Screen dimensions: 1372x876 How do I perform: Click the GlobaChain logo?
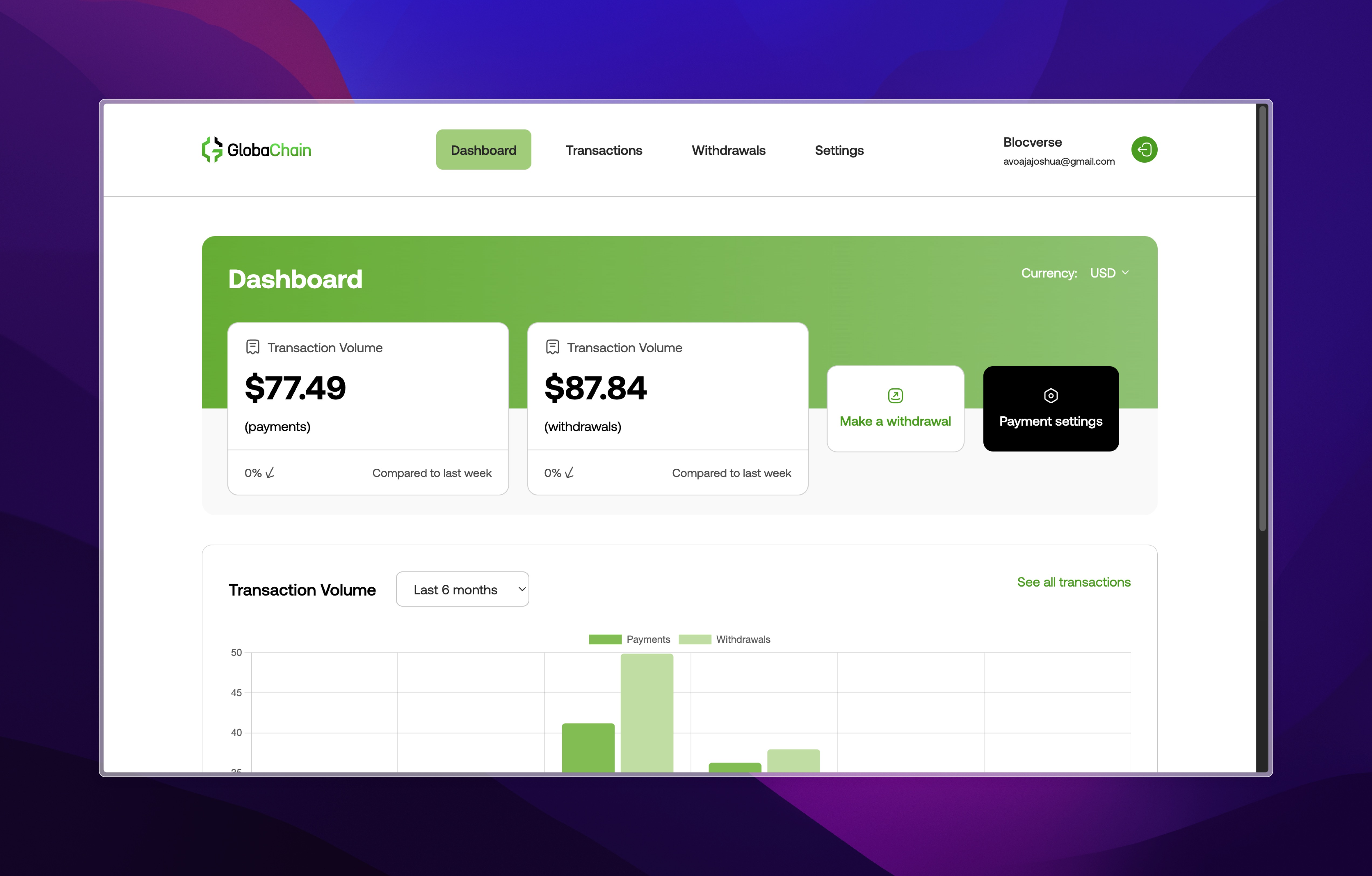(x=256, y=150)
